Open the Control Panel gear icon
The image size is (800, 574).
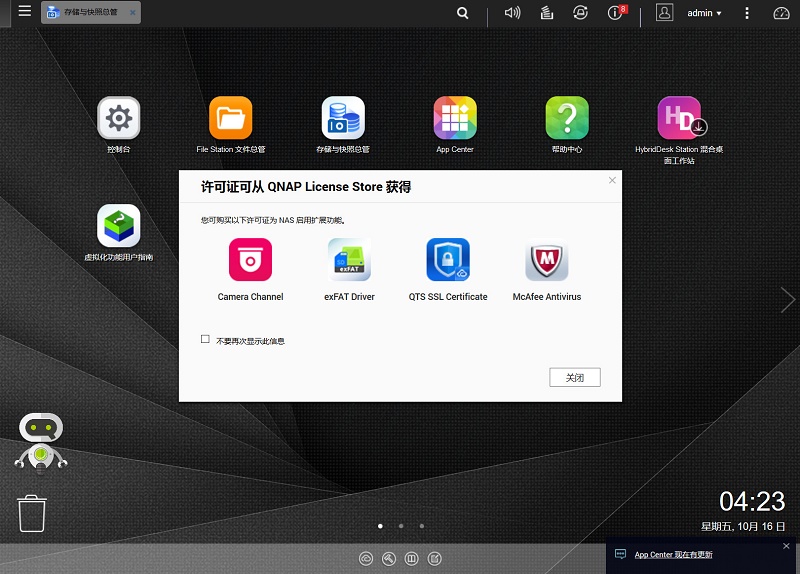click(119, 118)
